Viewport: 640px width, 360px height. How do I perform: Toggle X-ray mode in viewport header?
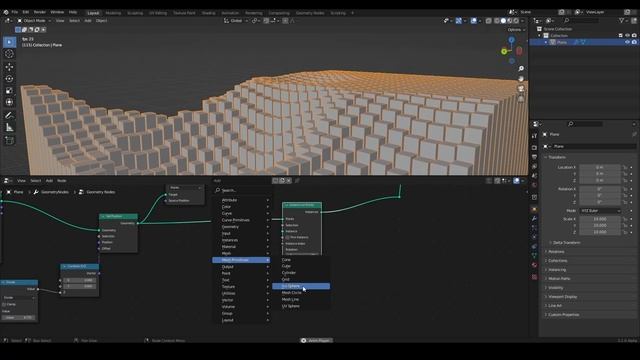[x=488, y=21]
